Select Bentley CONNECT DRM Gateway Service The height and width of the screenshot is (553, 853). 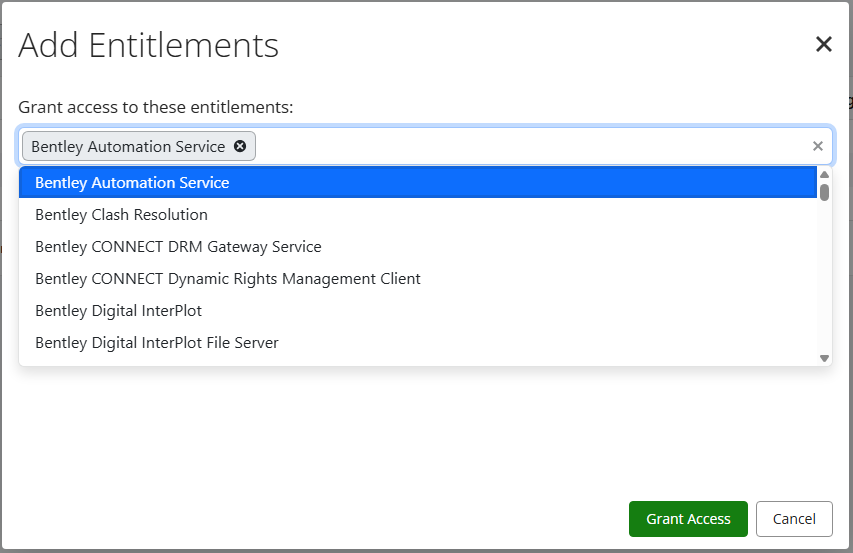point(178,247)
